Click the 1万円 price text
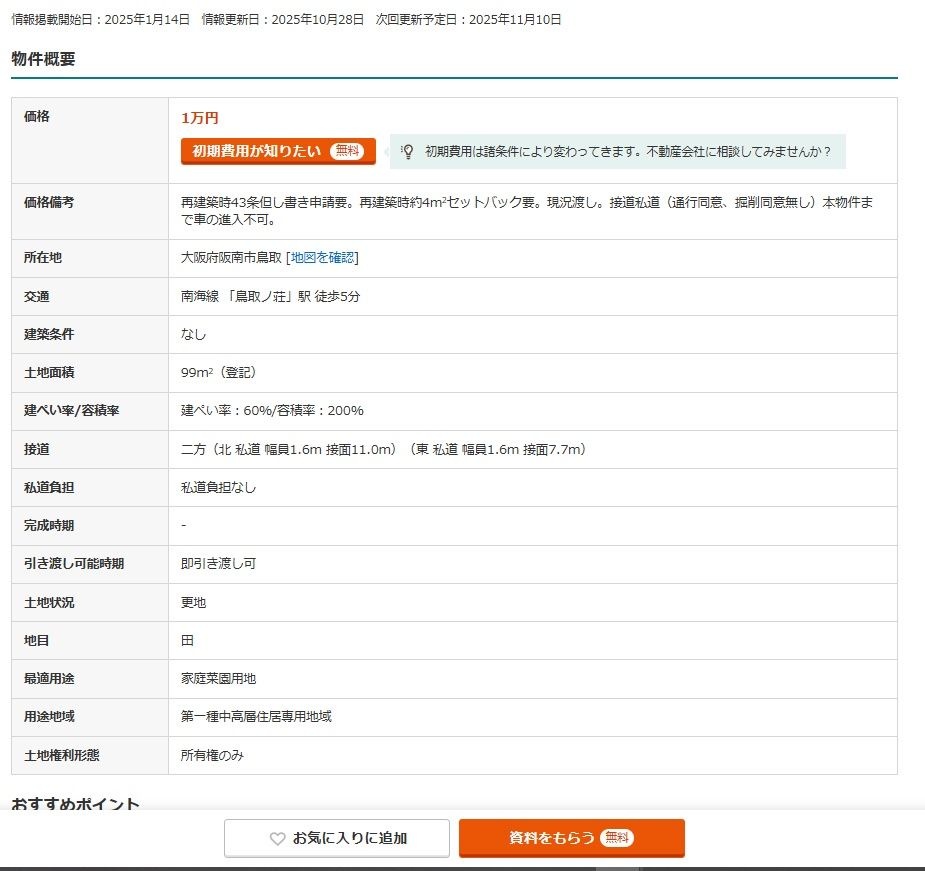Viewport: 925px width, 871px height. pos(200,118)
